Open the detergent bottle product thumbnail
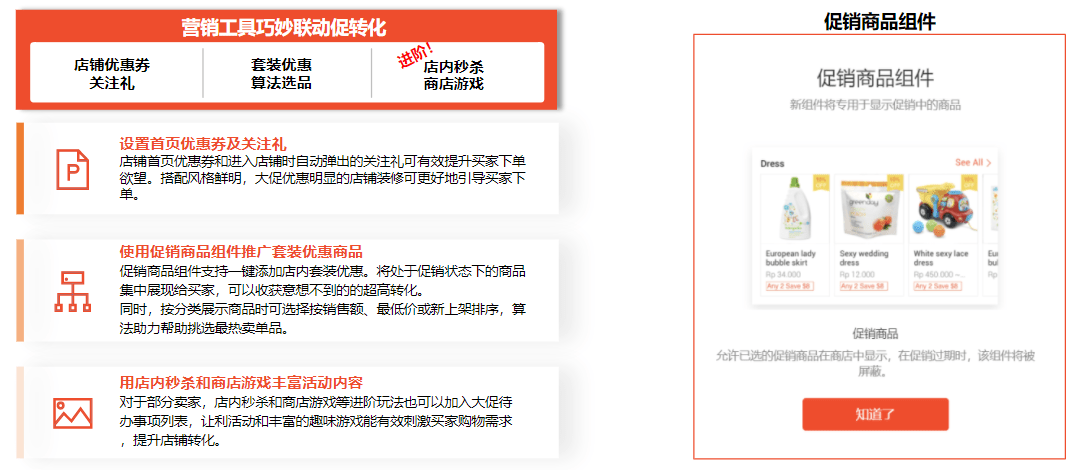Screen dimensions: 1080x470 click(x=796, y=209)
